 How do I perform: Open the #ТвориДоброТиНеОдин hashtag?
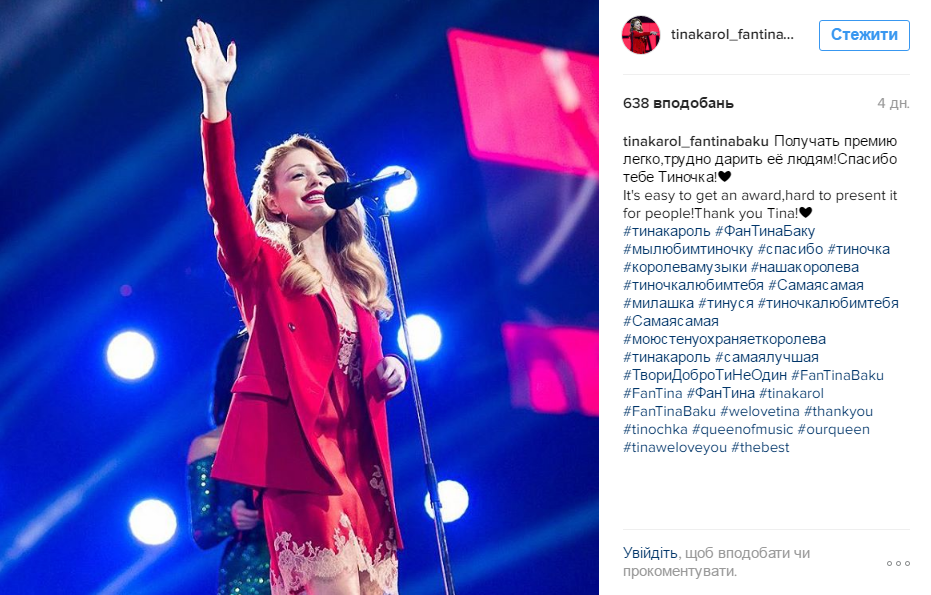705,375
